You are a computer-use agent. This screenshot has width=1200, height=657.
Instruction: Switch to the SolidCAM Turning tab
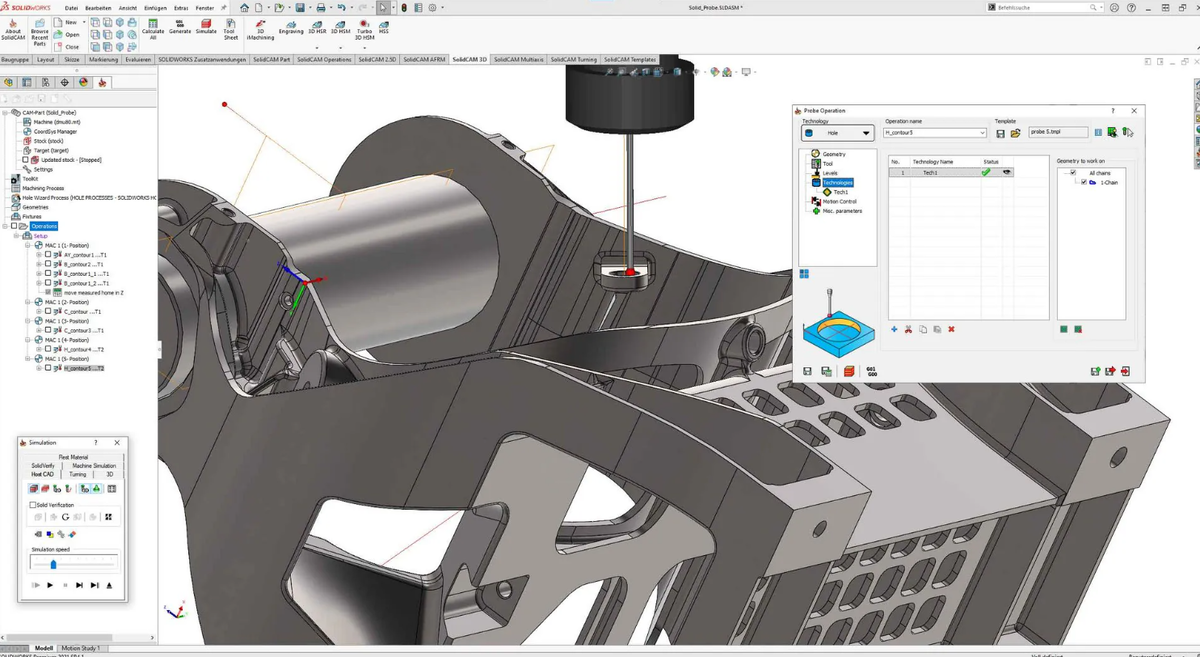[x=574, y=59]
